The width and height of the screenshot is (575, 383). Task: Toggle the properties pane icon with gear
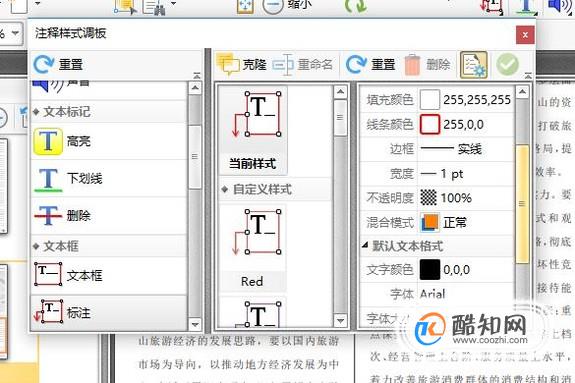474,65
